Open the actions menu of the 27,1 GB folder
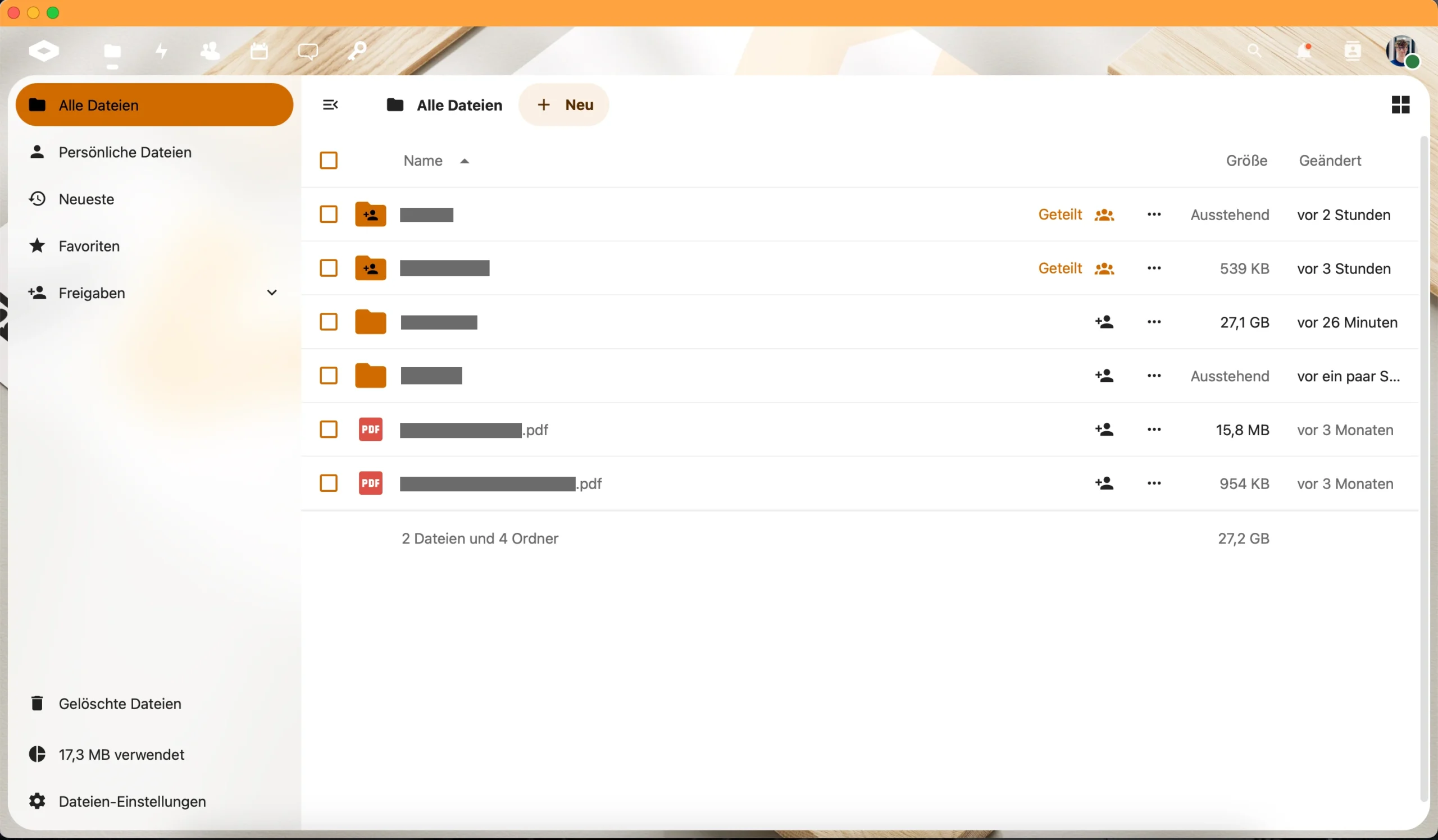The width and height of the screenshot is (1438, 840). coord(1154,322)
